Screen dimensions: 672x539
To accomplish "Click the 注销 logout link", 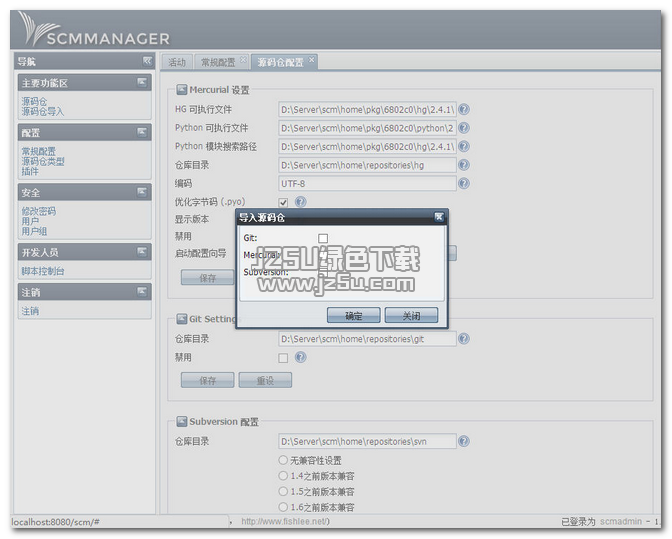I will [x=30, y=311].
